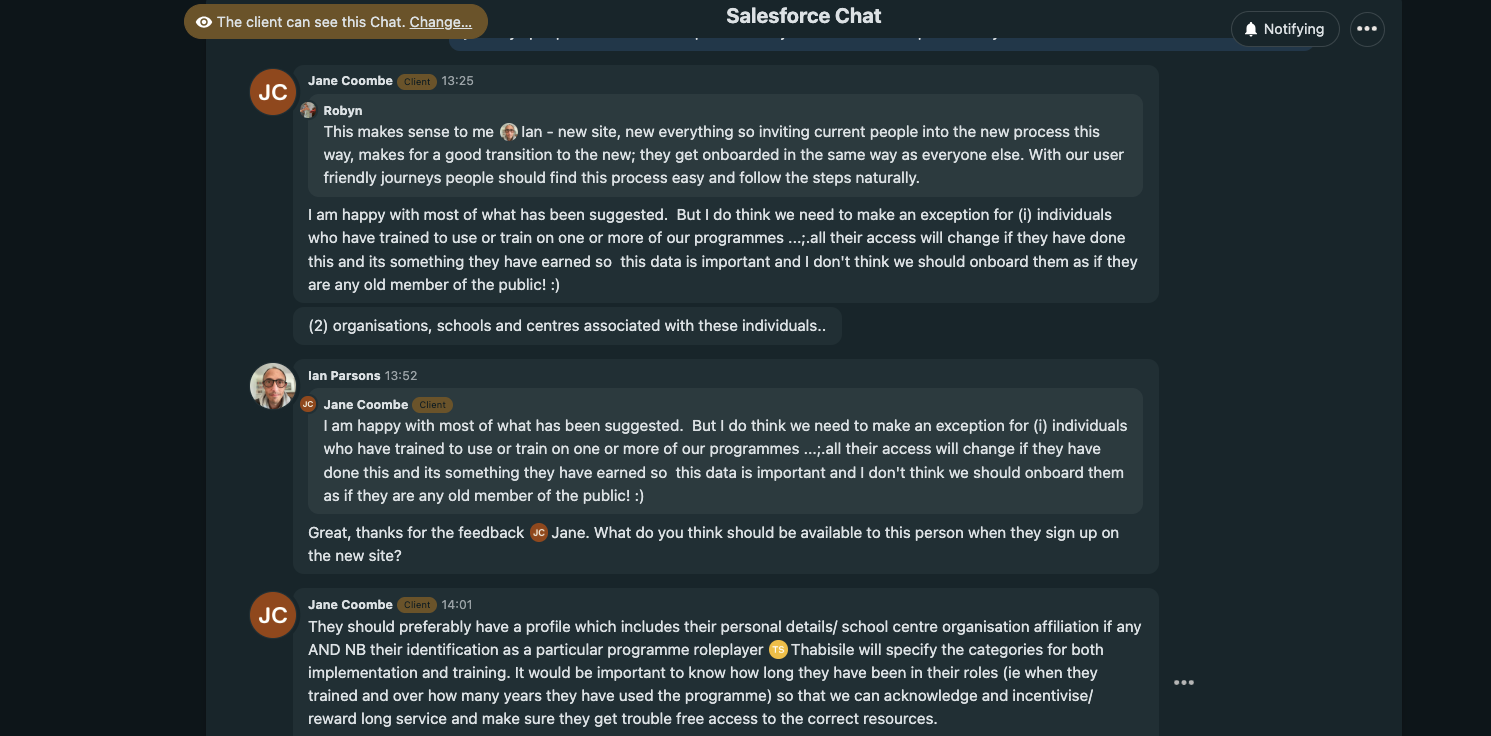Click the Change visibility link
This screenshot has height=736, width=1491.
(x=440, y=22)
